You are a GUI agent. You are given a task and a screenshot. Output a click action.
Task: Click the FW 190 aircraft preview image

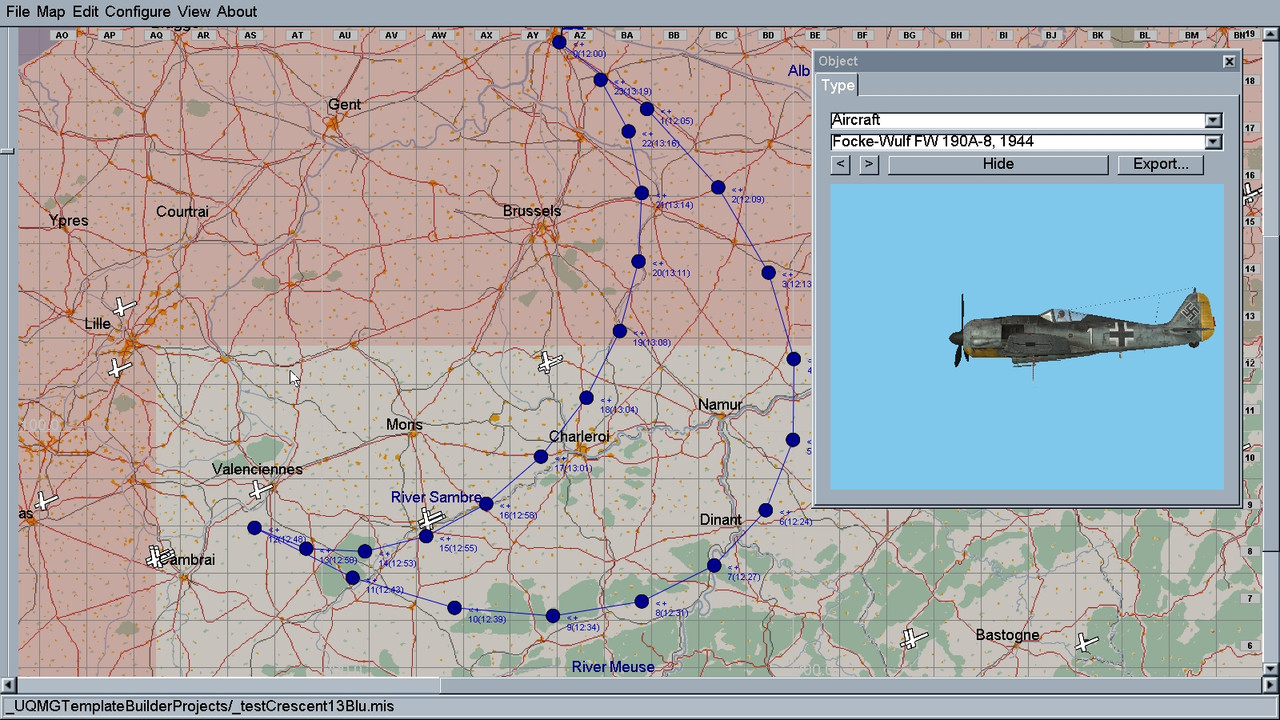click(1027, 336)
